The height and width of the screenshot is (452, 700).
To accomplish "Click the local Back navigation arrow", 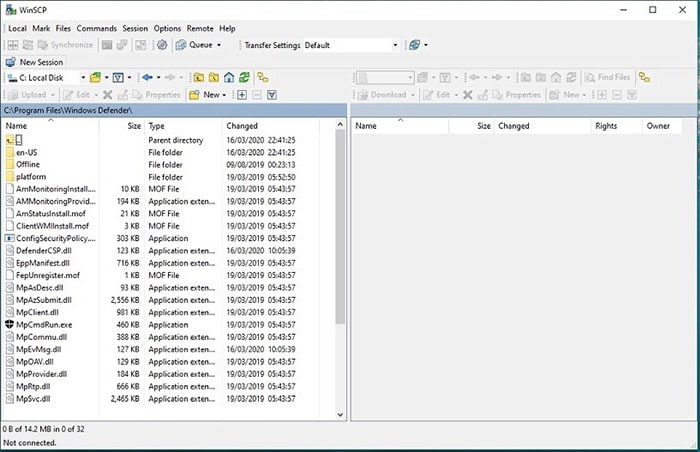I will tap(147, 78).
